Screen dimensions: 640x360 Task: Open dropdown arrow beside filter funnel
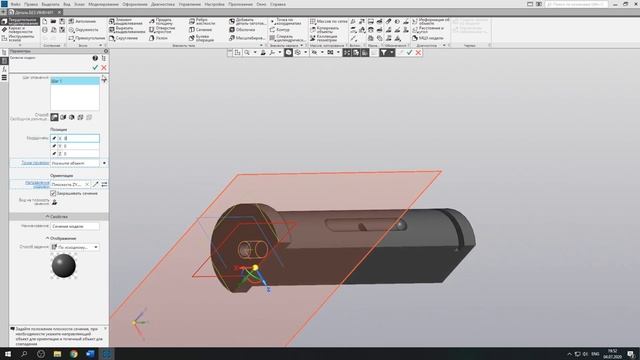[391, 53]
